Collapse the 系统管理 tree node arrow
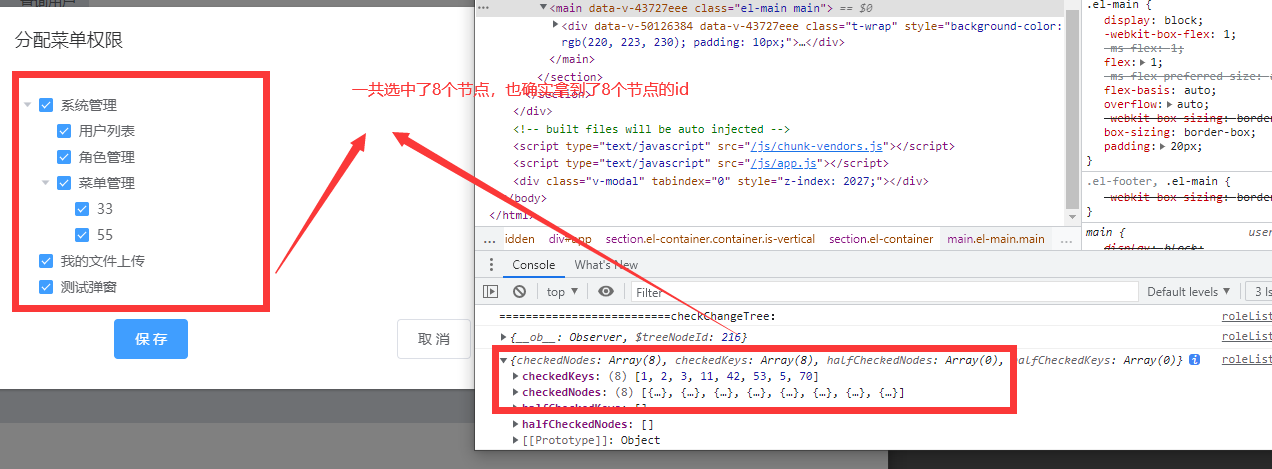 point(28,105)
